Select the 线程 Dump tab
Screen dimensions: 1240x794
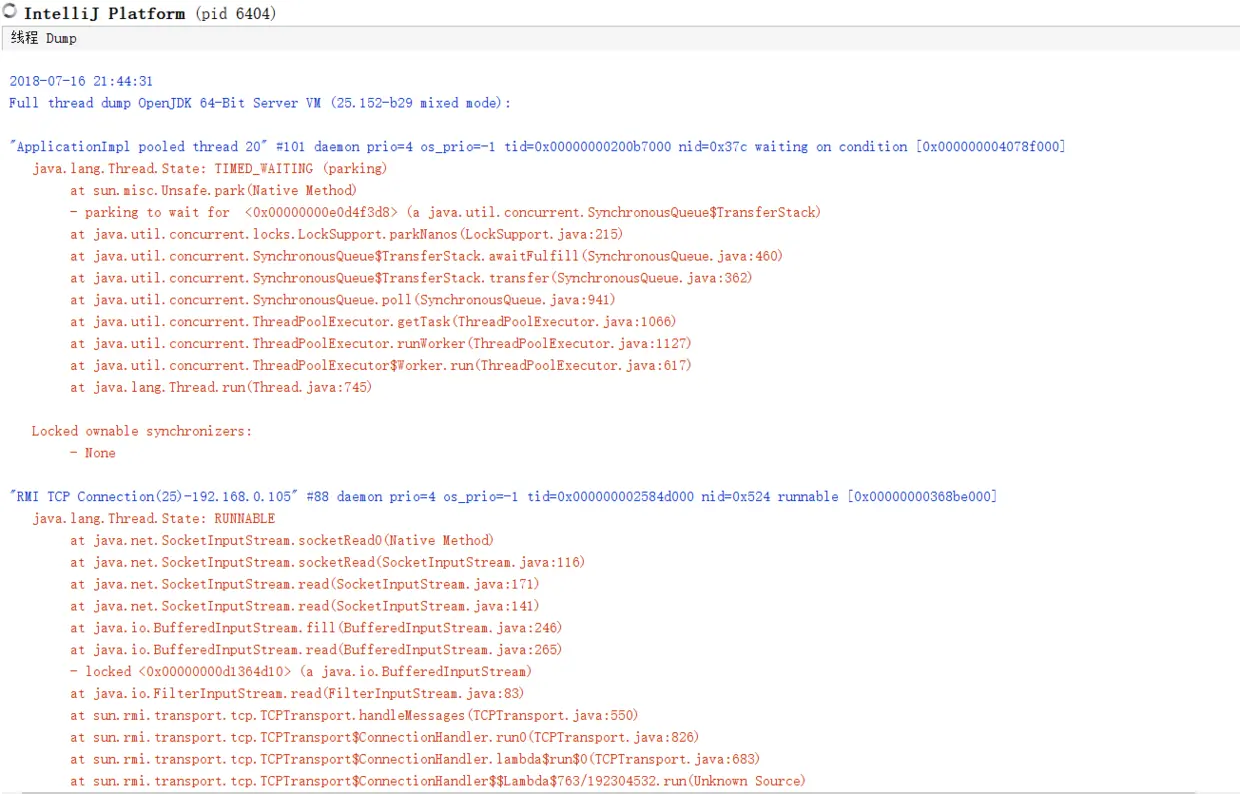pos(44,38)
